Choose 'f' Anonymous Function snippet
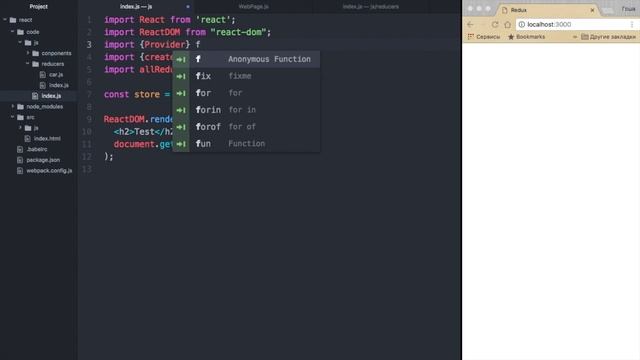The width and height of the screenshot is (640, 360). pyautogui.click(x=246, y=59)
